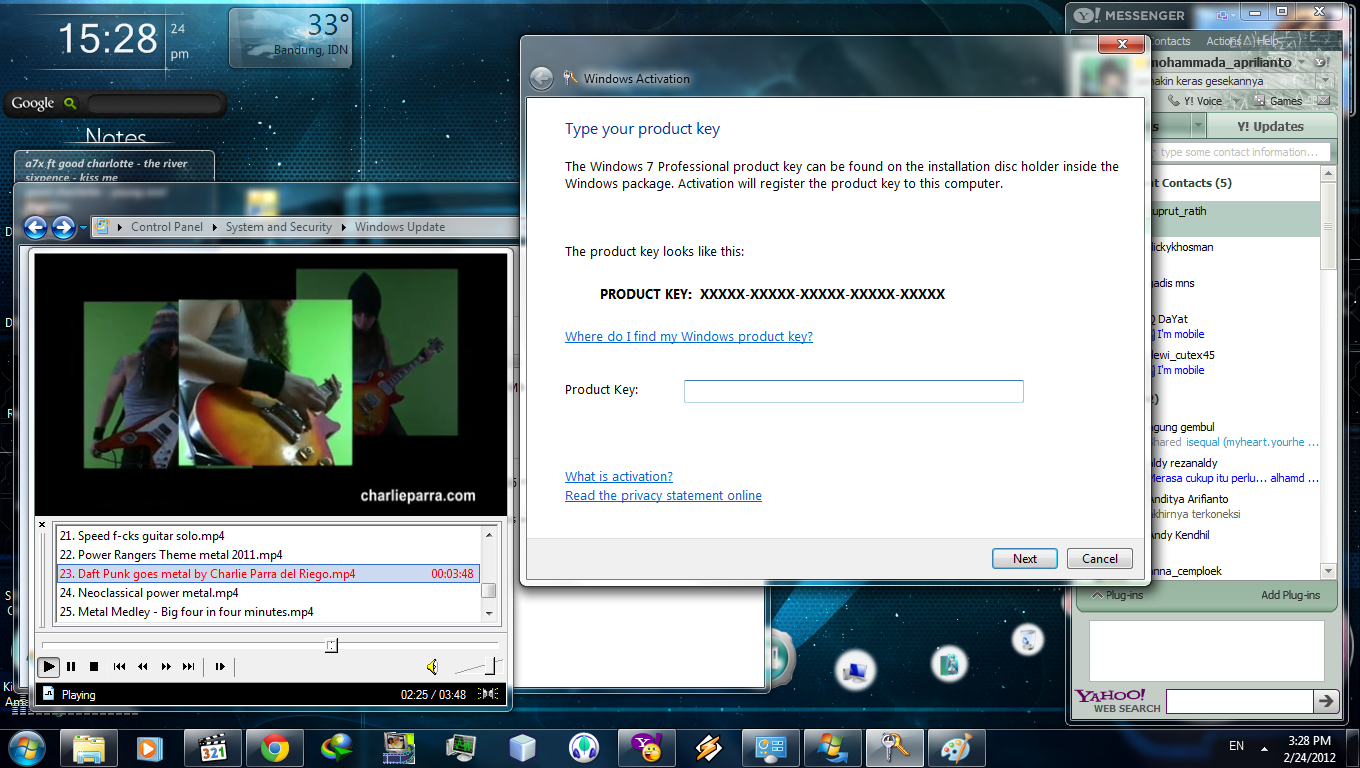Open Yahoo Messenger Help menu
Screen dimensions: 1360x768
click(1268, 41)
